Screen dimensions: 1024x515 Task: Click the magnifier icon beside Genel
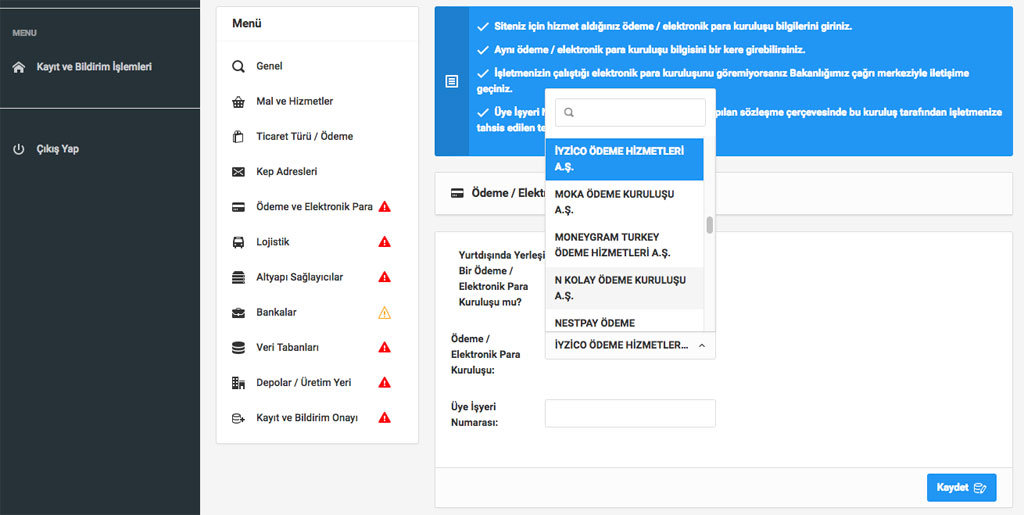(x=238, y=66)
